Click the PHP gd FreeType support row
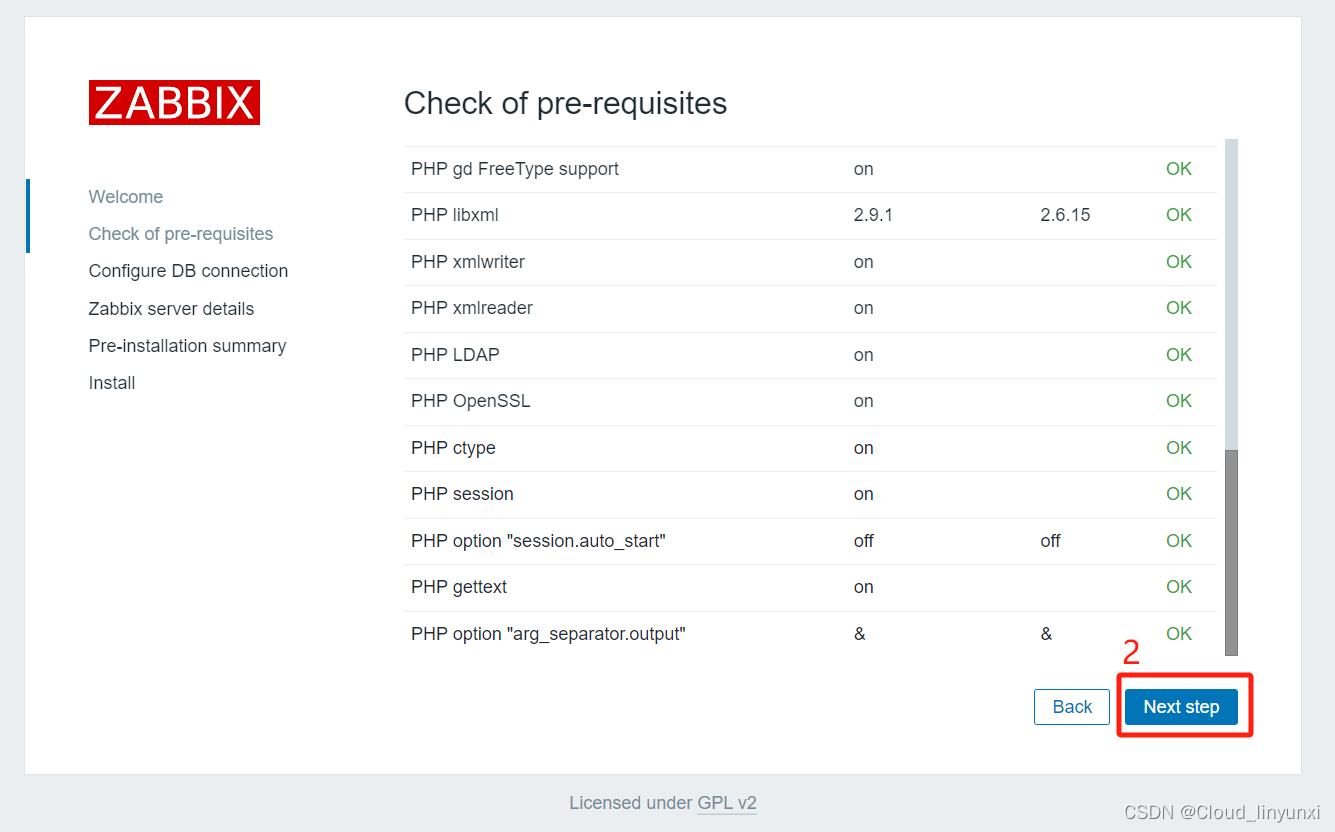 click(810, 169)
